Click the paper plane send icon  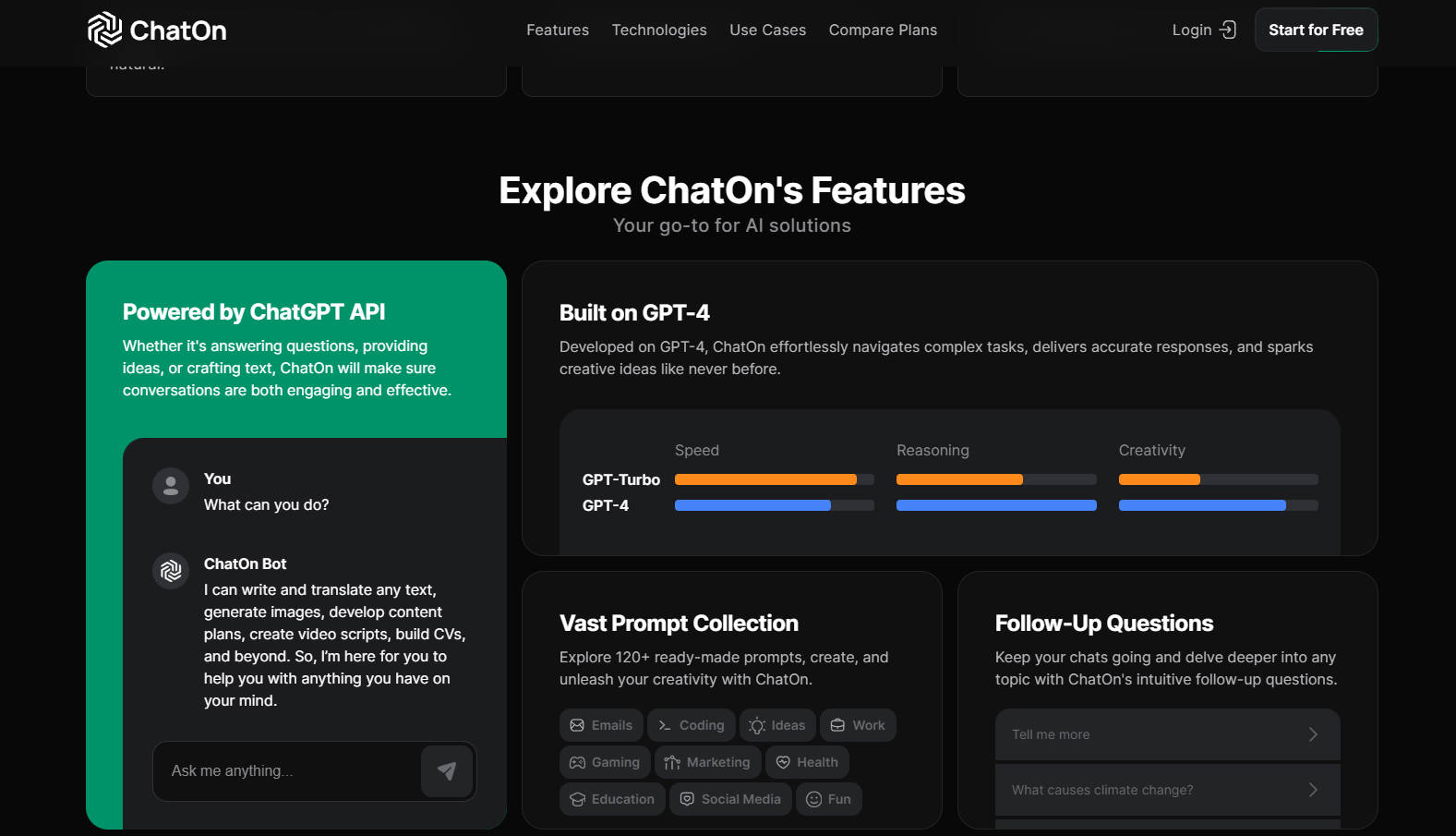pyautogui.click(x=447, y=771)
